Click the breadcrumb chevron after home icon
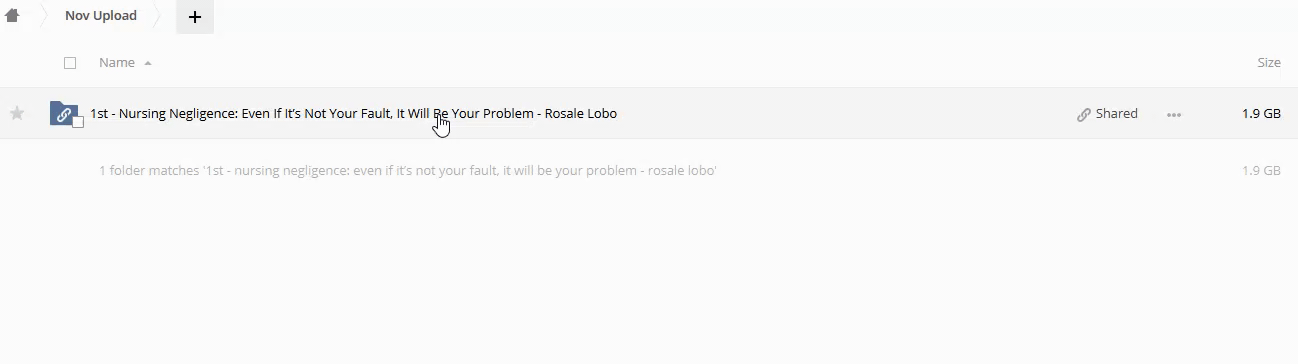This screenshot has height=364, width=1298. [44, 17]
